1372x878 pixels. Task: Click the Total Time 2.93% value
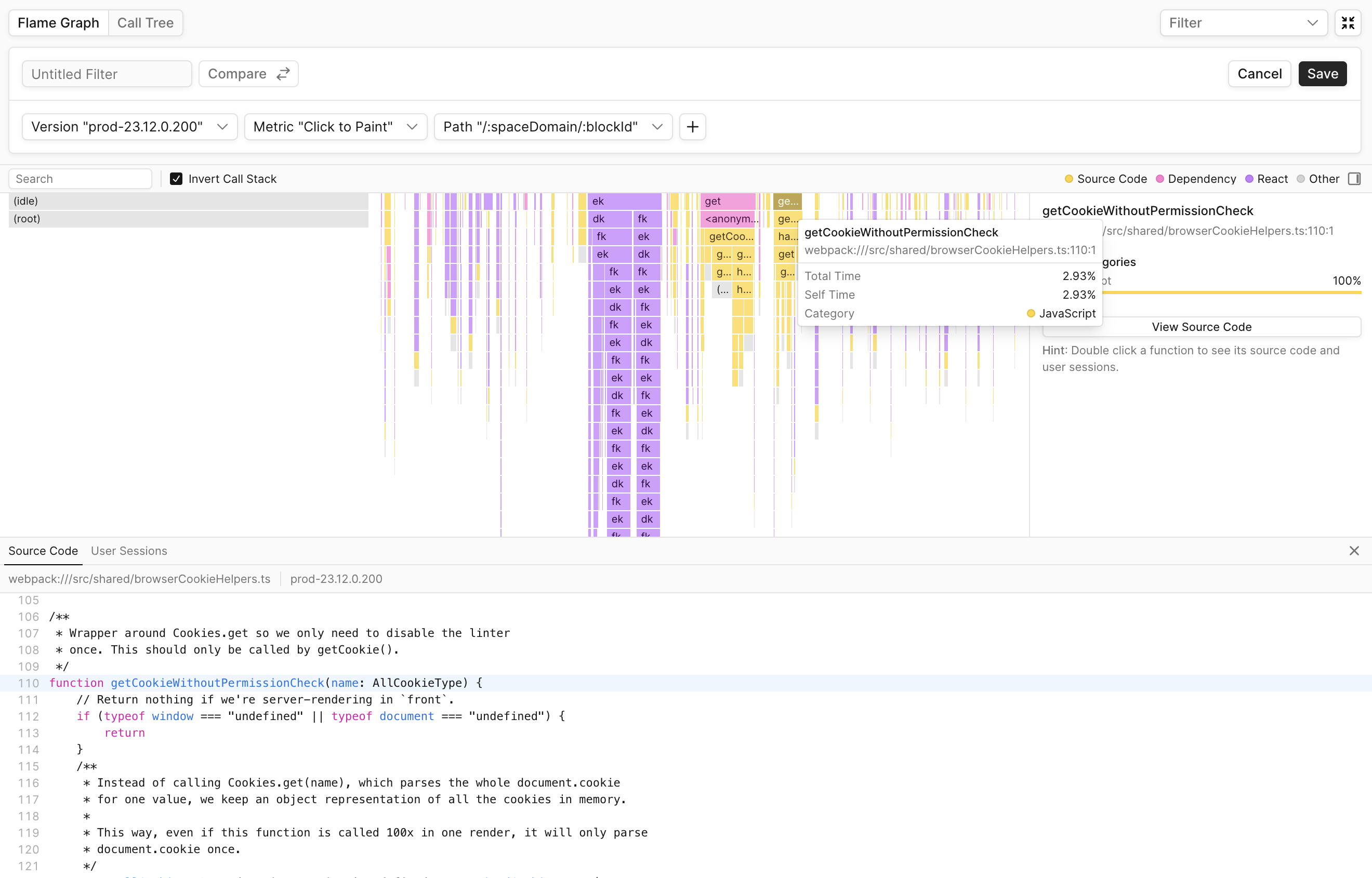[x=1078, y=276]
